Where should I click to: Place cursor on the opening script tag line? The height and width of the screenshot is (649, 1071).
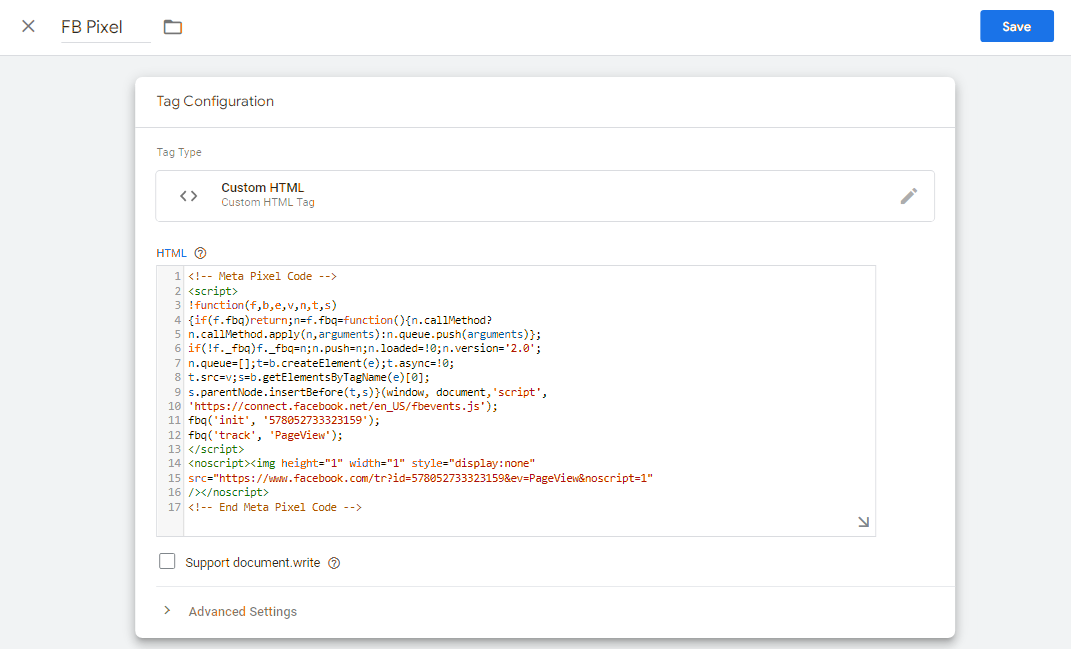click(213, 291)
